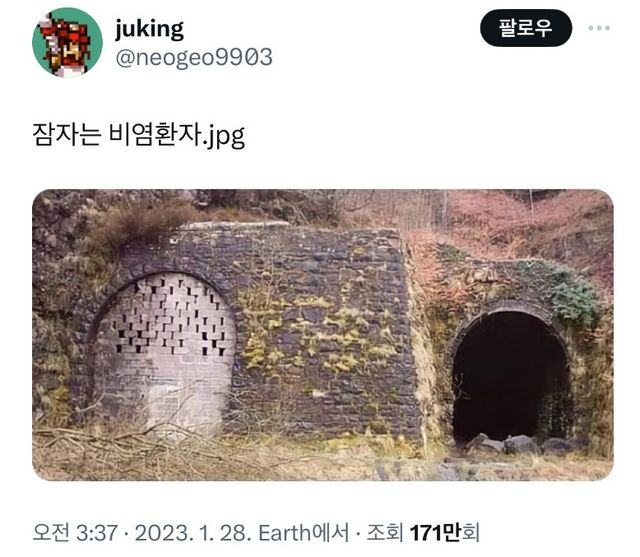The width and height of the screenshot is (640, 557).
Task: Open juking's pixel-art profile avatar
Action: point(67,42)
